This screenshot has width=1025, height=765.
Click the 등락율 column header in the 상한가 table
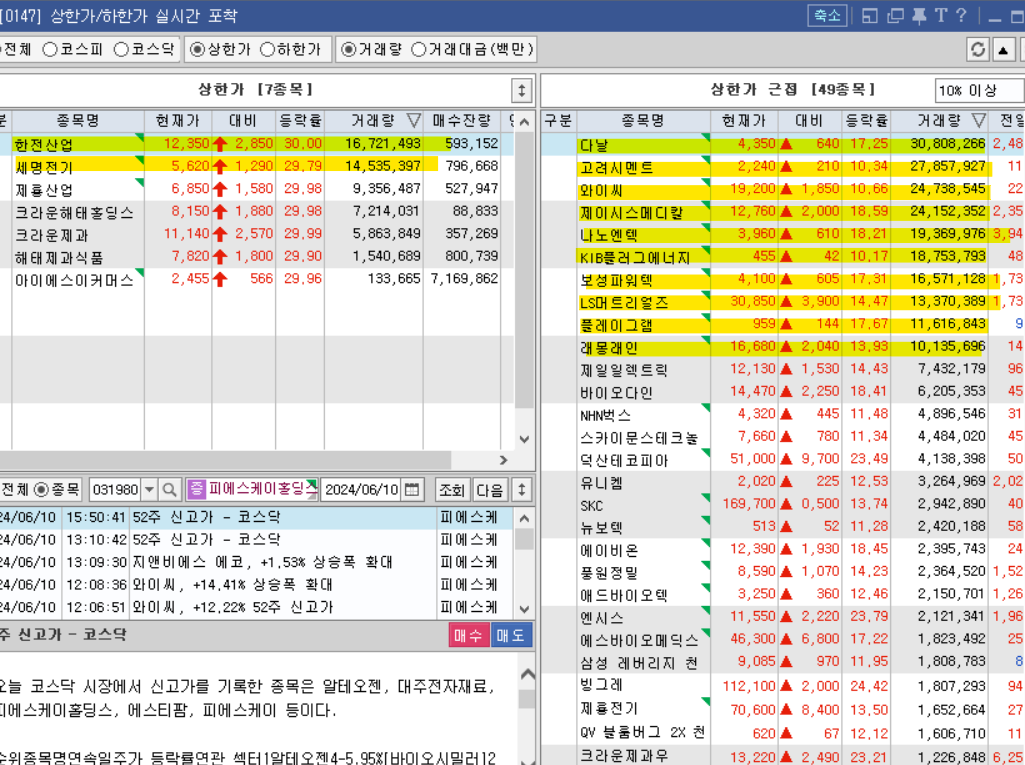pos(300,120)
